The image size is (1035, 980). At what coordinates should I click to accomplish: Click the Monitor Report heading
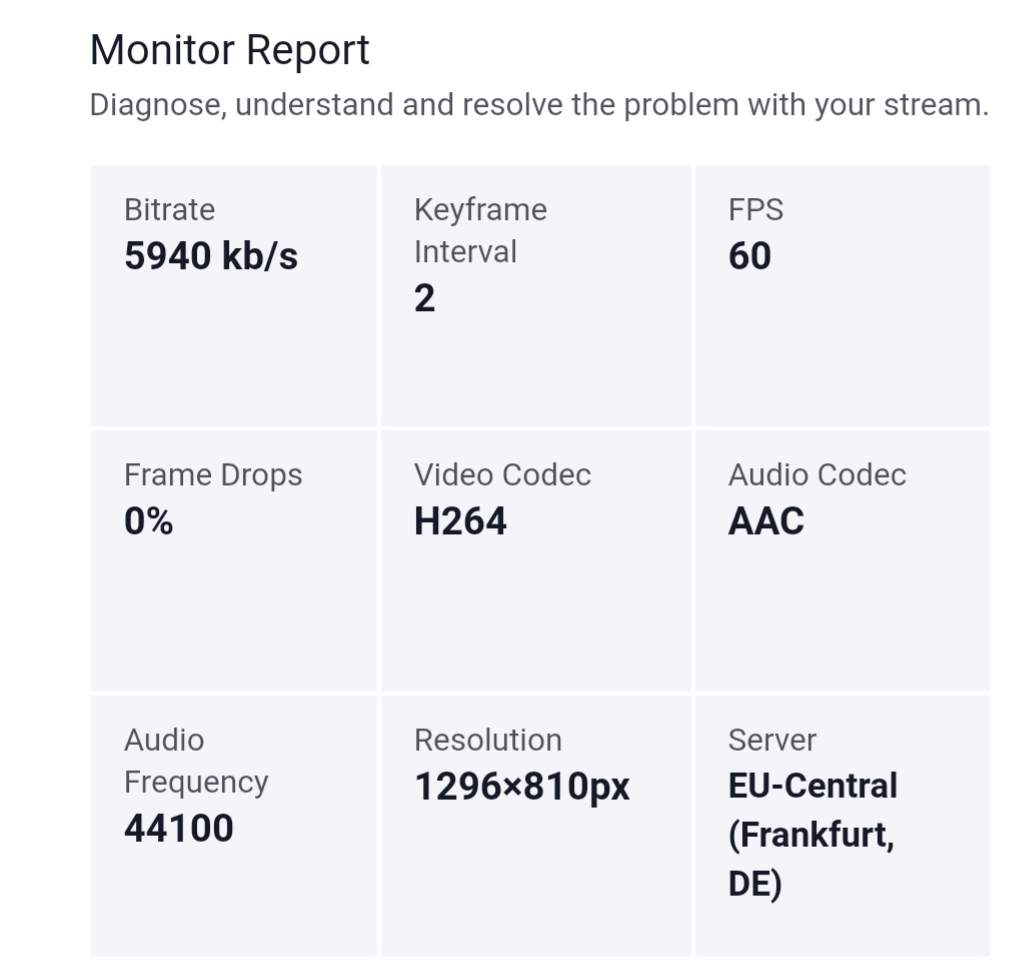tap(230, 50)
